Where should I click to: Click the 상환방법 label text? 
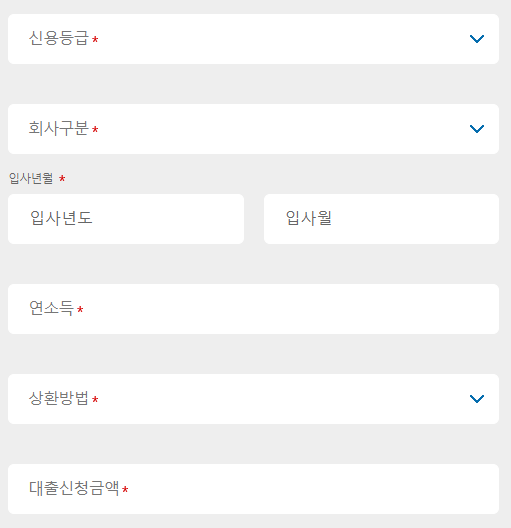(59, 398)
